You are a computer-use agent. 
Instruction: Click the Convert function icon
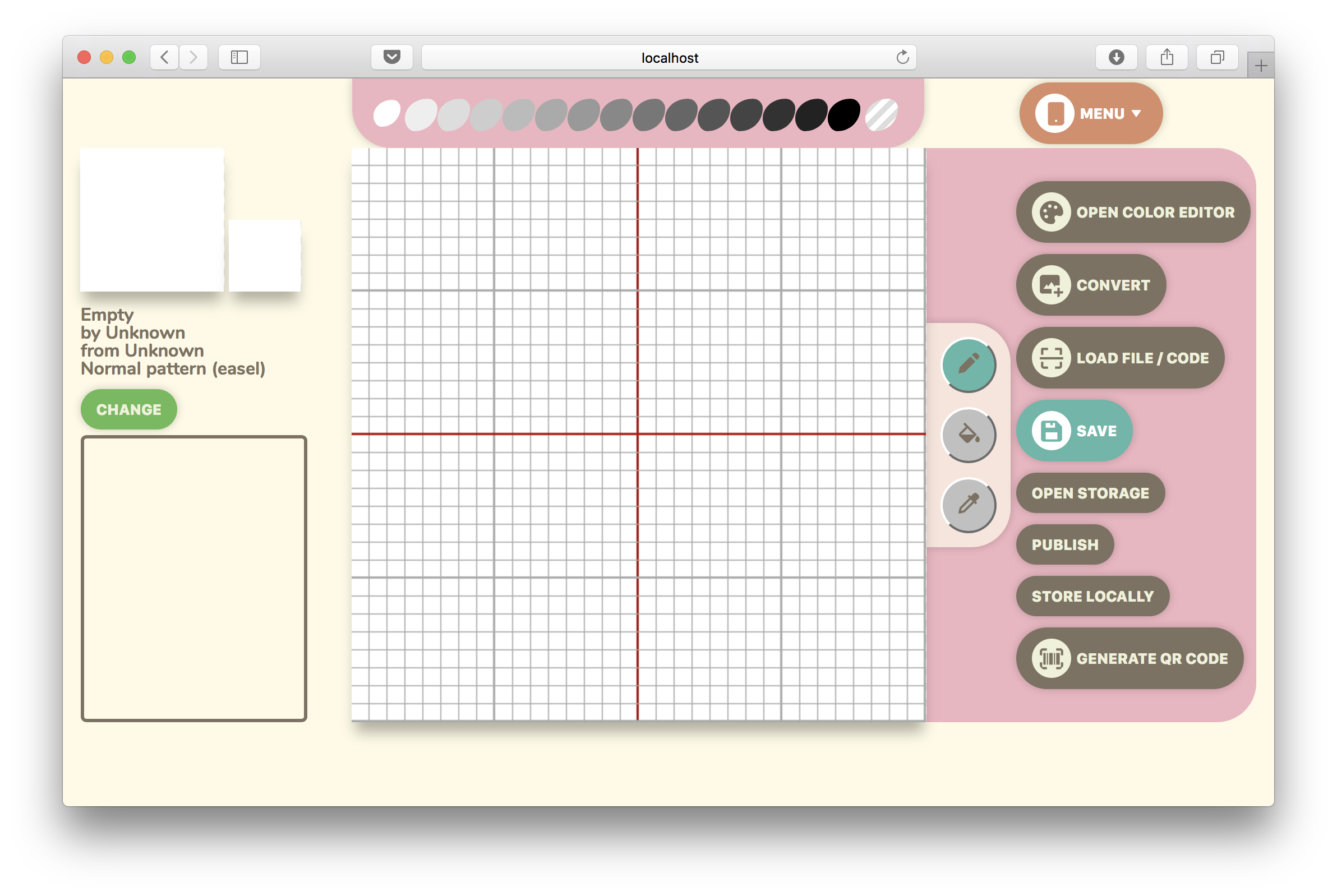tap(1050, 285)
